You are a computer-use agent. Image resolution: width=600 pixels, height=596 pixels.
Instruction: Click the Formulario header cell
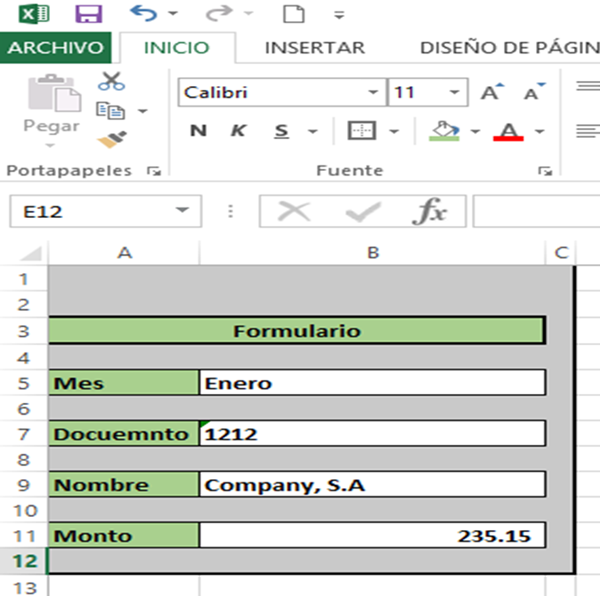[x=296, y=330]
